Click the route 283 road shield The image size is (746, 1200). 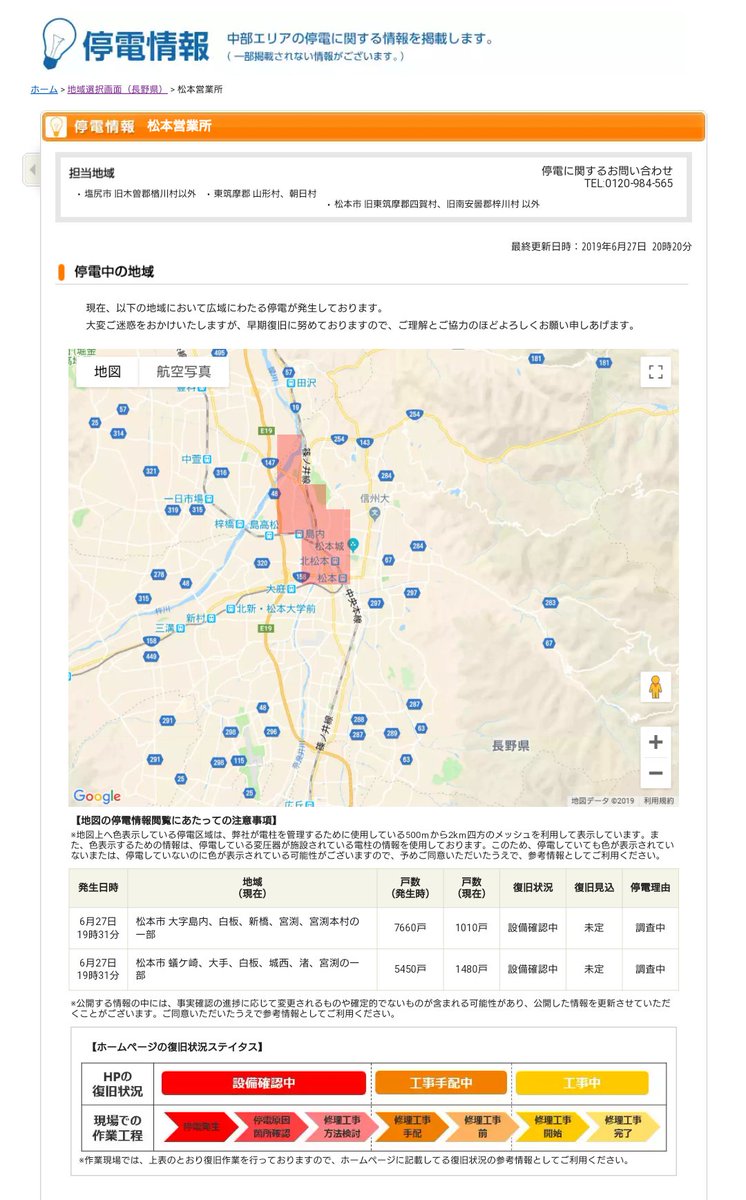(x=549, y=603)
